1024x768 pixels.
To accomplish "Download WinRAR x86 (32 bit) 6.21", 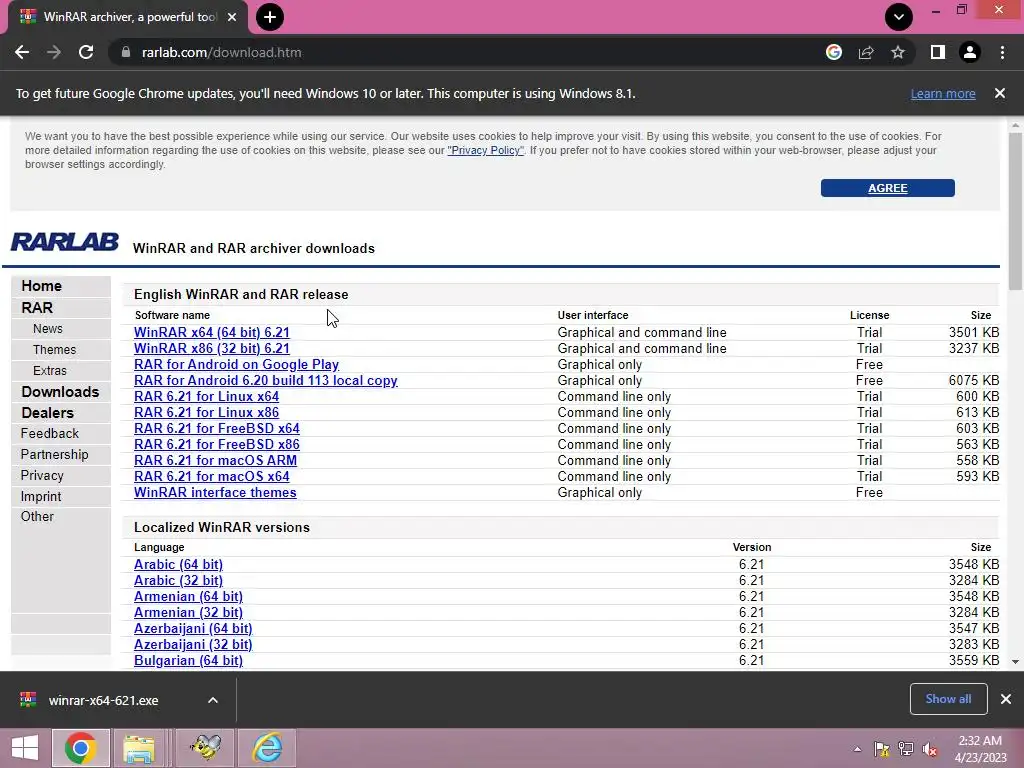I will coord(212,349).
